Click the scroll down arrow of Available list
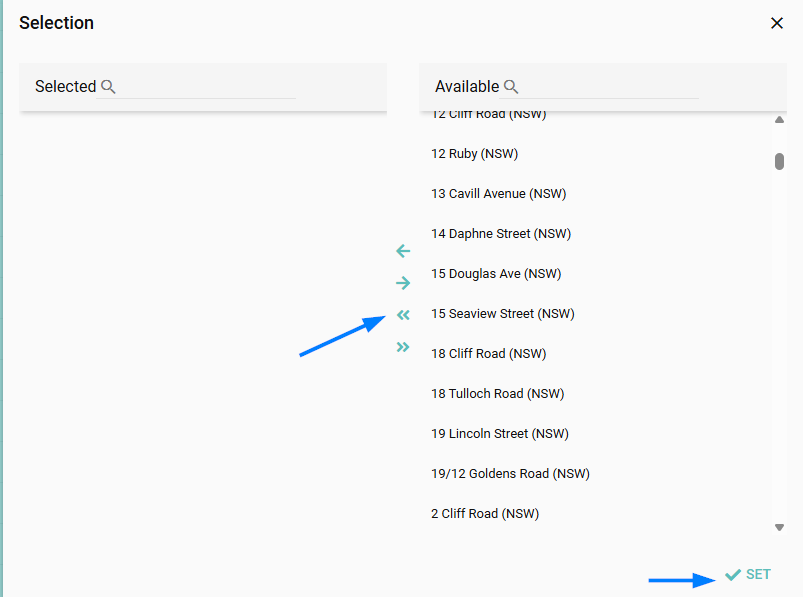Viewport: 803px width, 597px height. [779, 527]
